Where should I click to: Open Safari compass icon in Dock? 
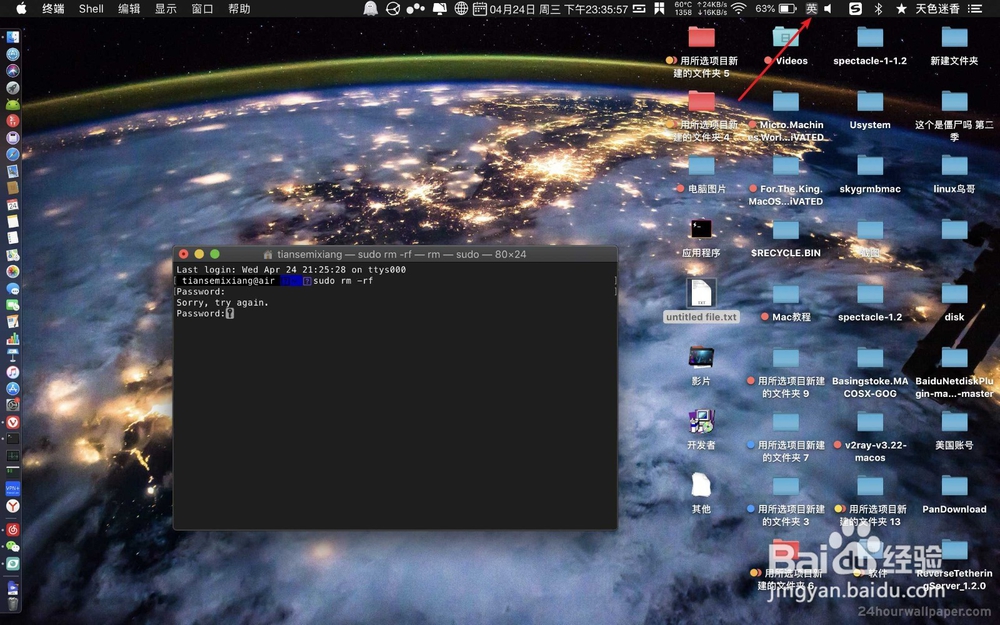pos(13,154)
